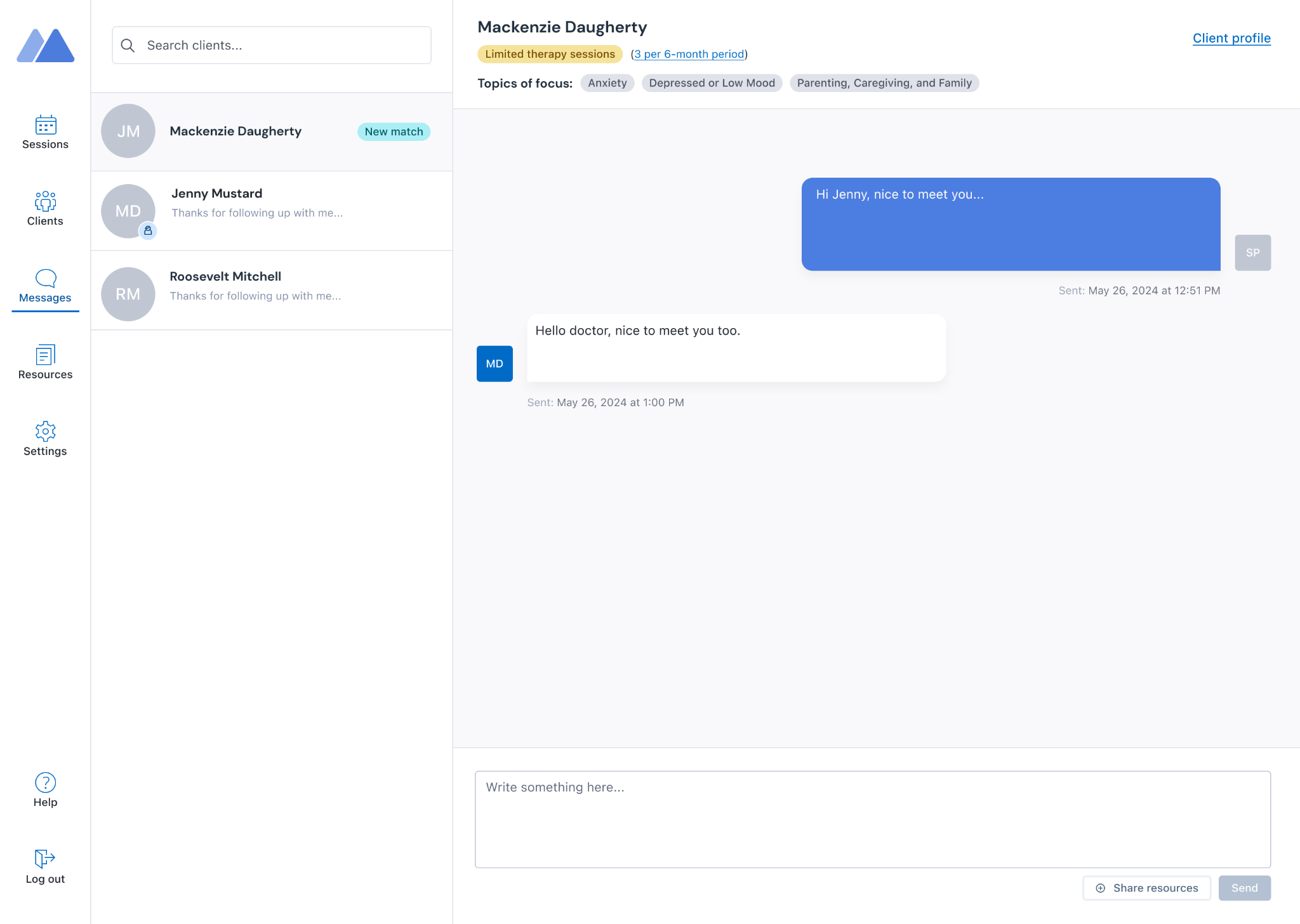Open the Client profile link
Screen dimensions: 1300x924
click(x=1231, y=38)
